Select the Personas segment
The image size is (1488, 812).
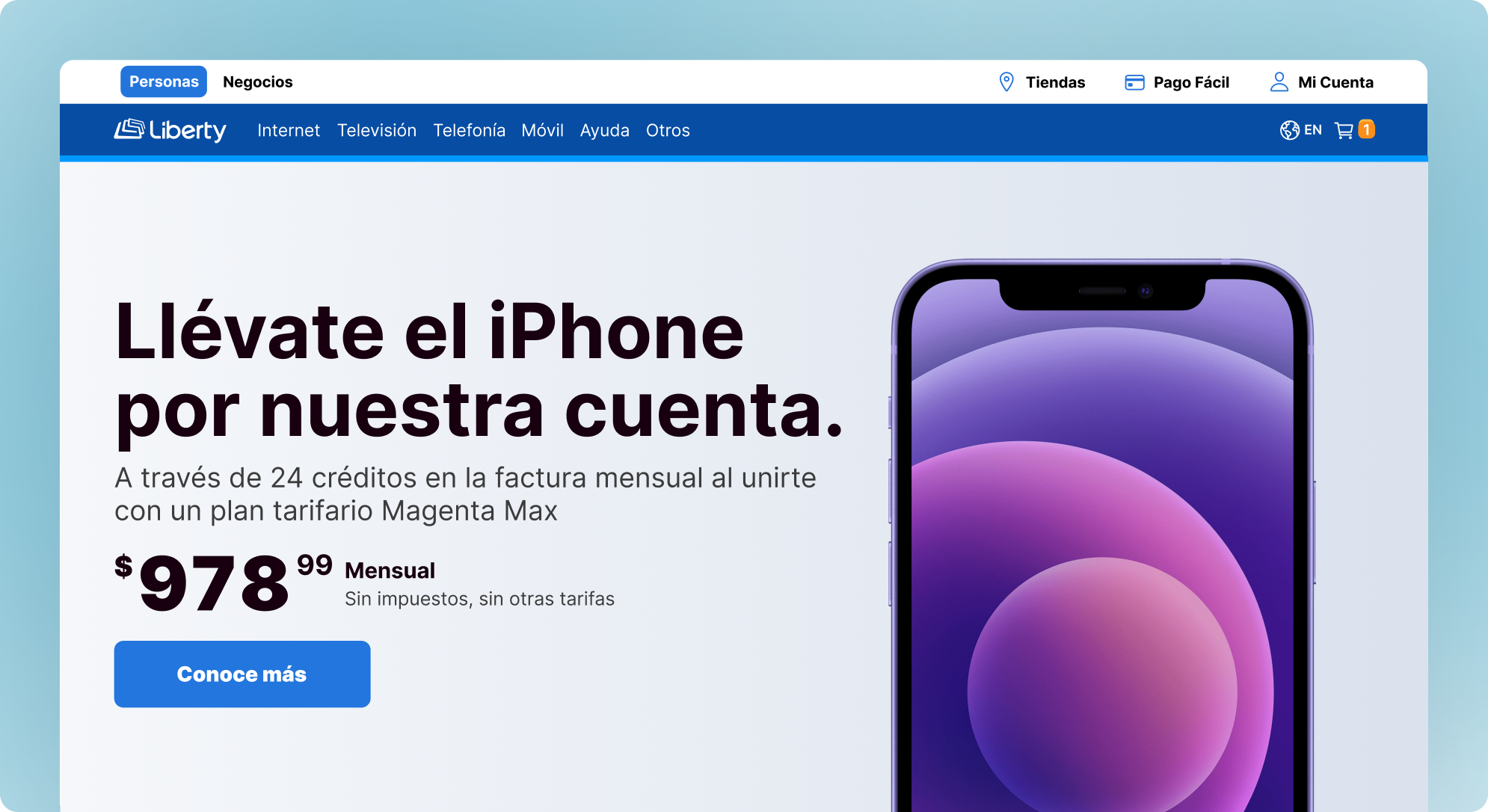coord(164,81)
